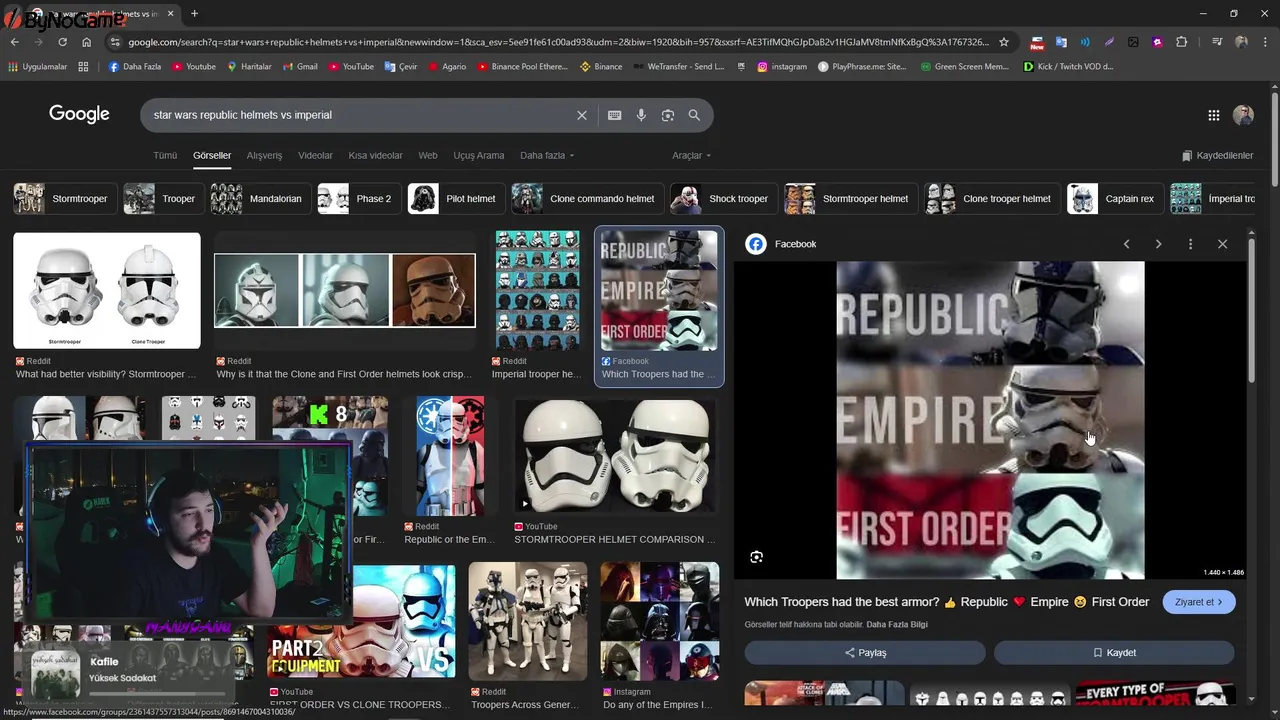Open the Troopers Across Generations Reddit thumbnail
Viewport: 1280px width, 720px height.
click(x=528, y=621)
